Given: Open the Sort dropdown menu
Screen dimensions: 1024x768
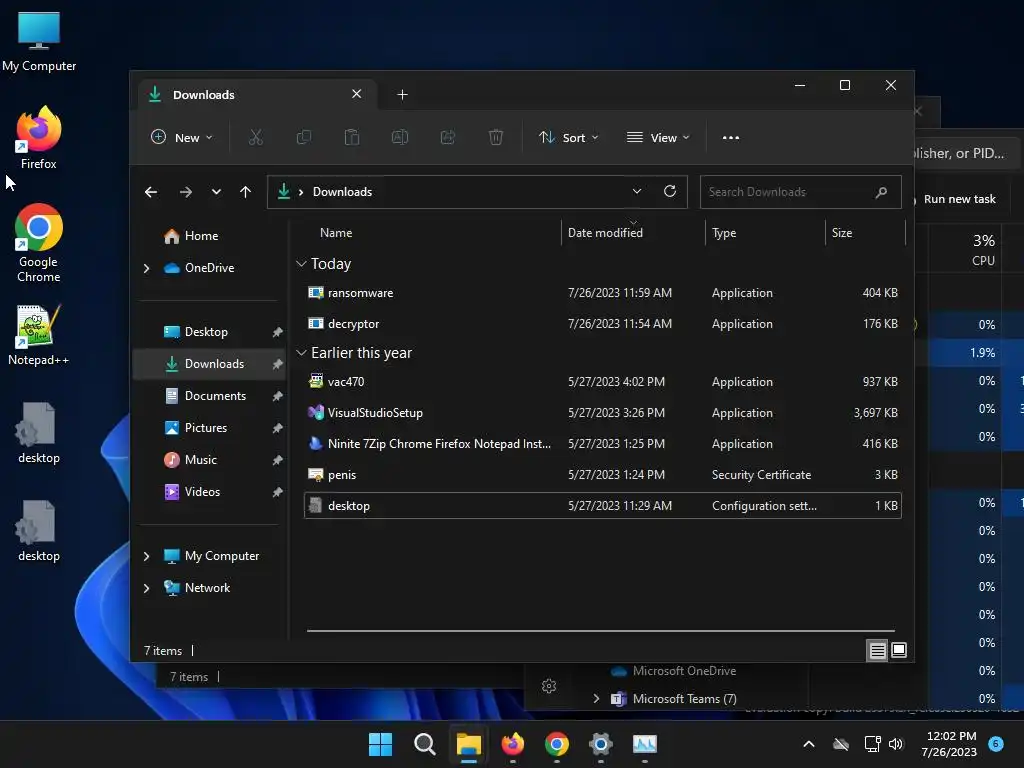Looking at the screenshot, I should (568, 137).
